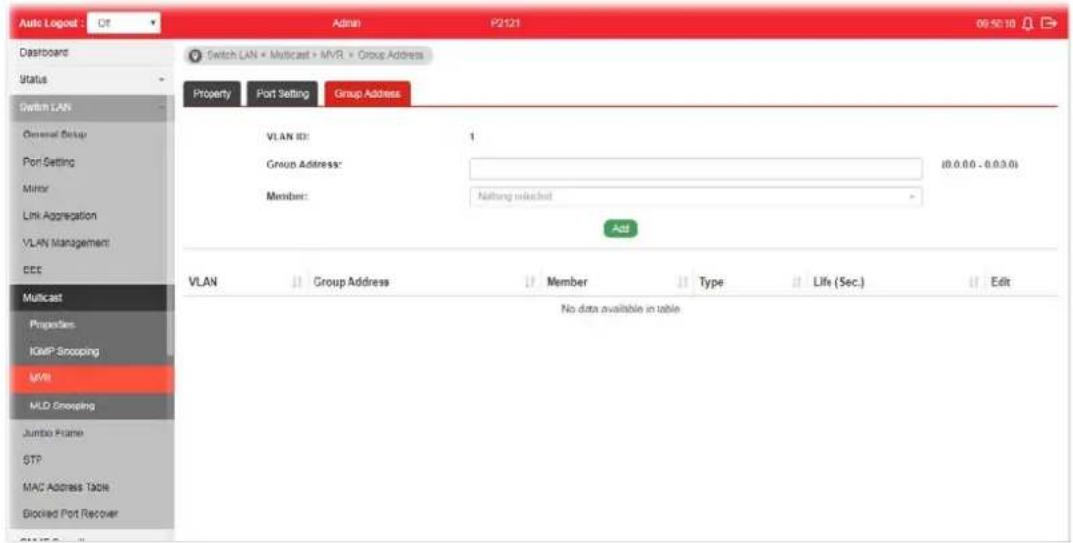The image size is (1073, 543).
Task: Sort table by Type column
Action: click(x=749, y=282)
